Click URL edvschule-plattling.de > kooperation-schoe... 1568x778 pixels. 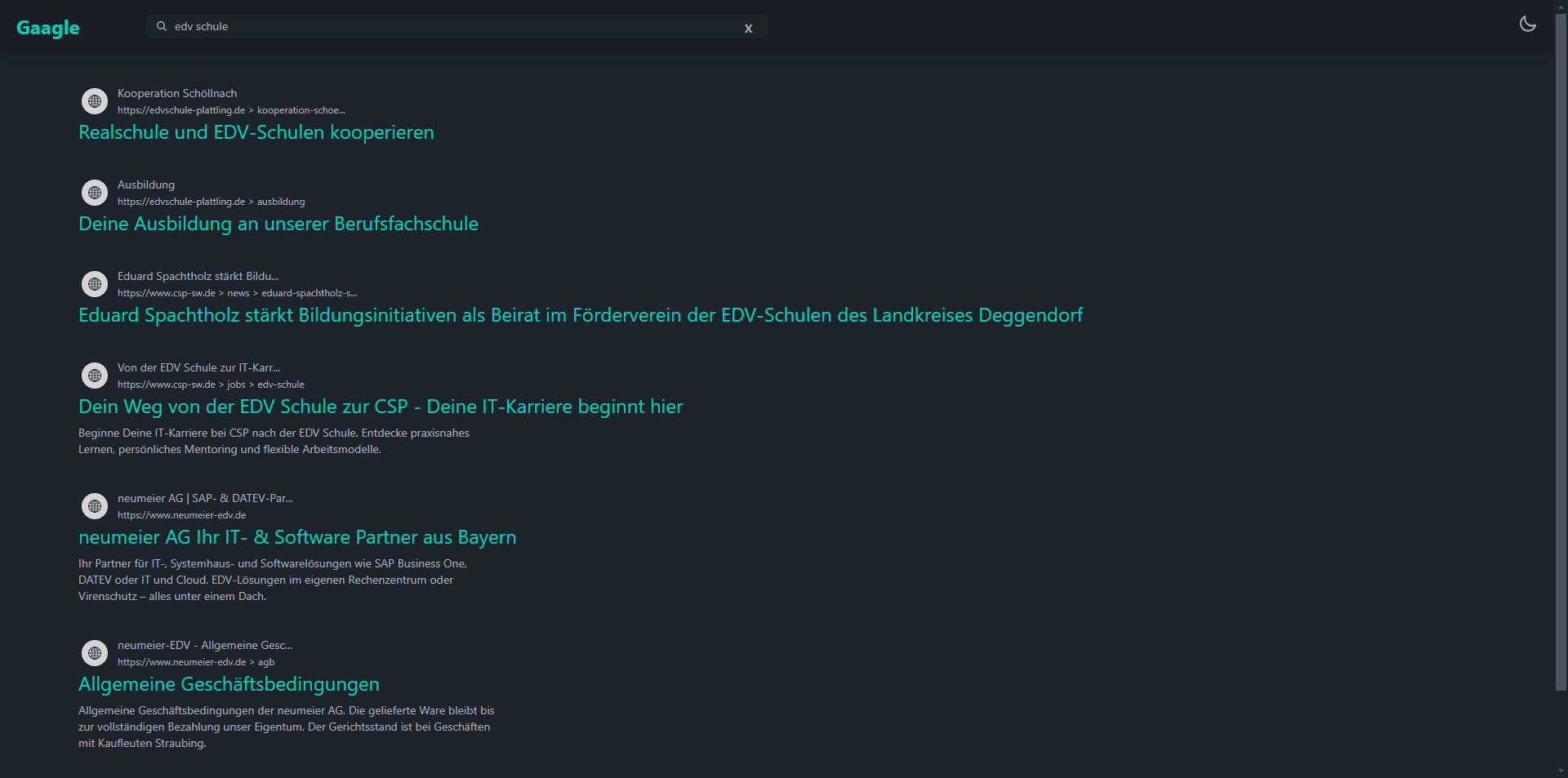(231, 110)
